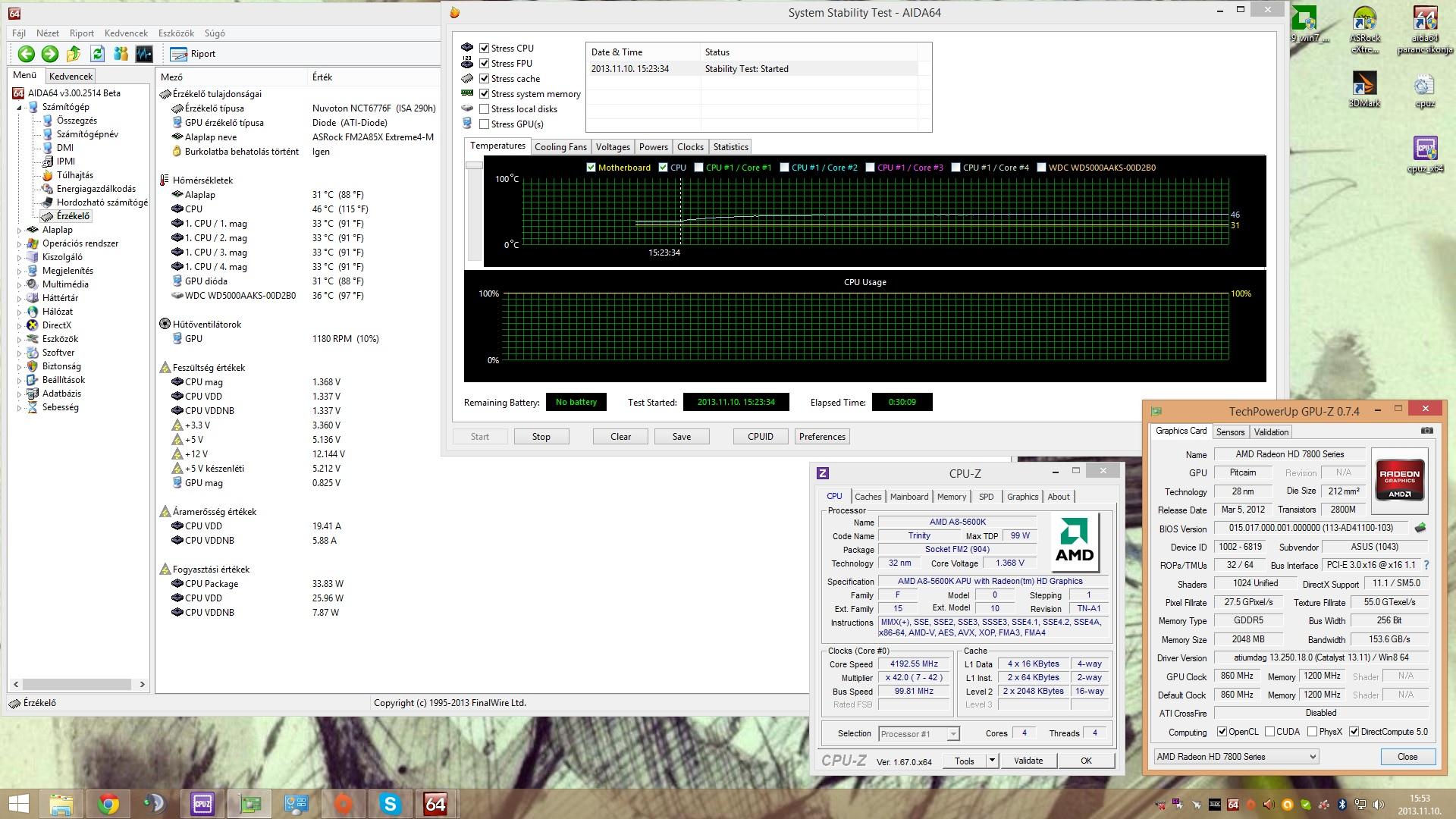Click the network icon in system tray

click(x=1359, y=805)
